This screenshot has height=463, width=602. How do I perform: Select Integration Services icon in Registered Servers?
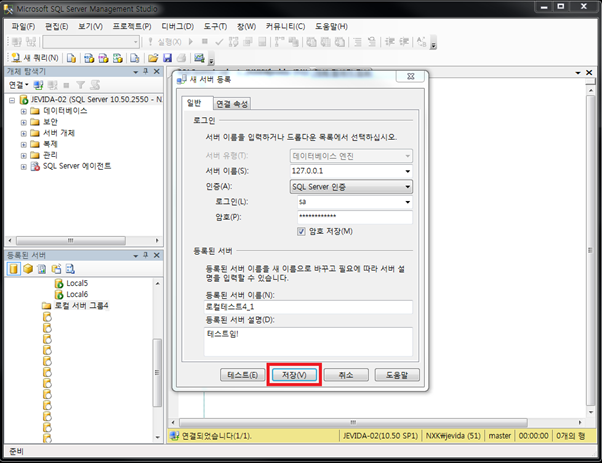[x=70, y=269]
